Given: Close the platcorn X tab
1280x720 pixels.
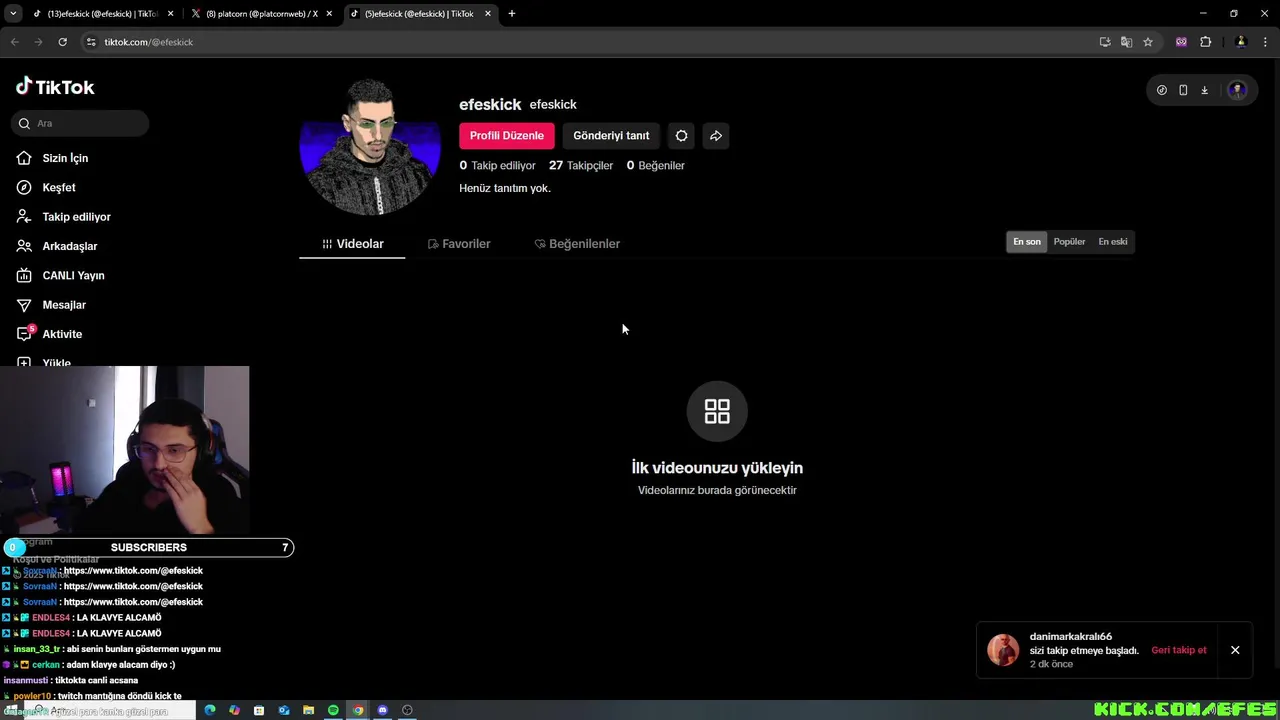Looking at the screenshot, I should (329, 14).
